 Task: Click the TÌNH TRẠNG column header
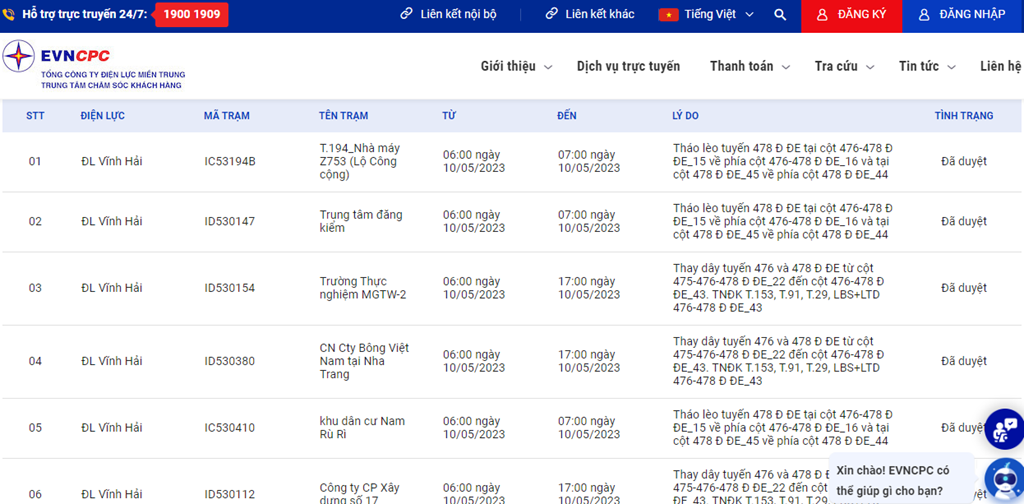pyautogui.click(x=964, y=116)
